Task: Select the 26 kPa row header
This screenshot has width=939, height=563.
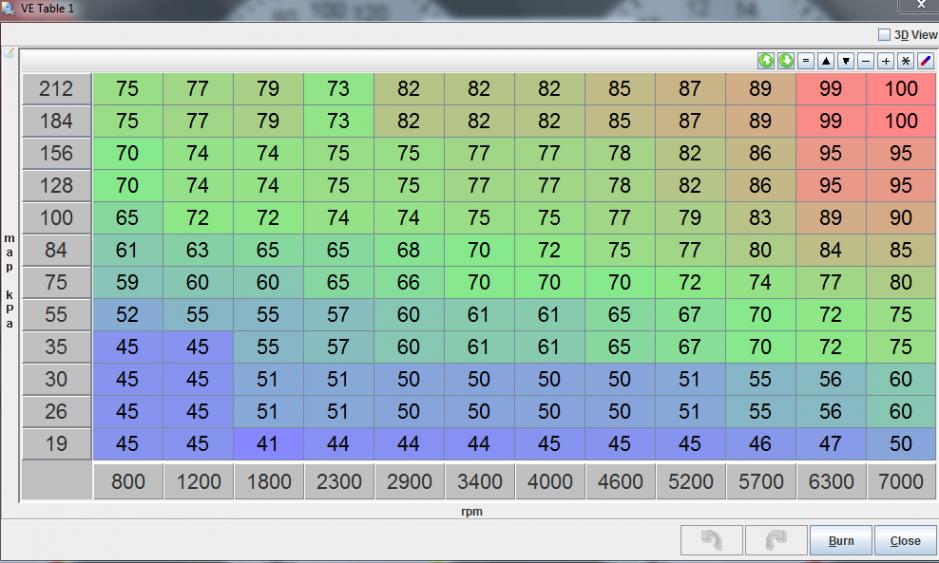Action: 56,411
